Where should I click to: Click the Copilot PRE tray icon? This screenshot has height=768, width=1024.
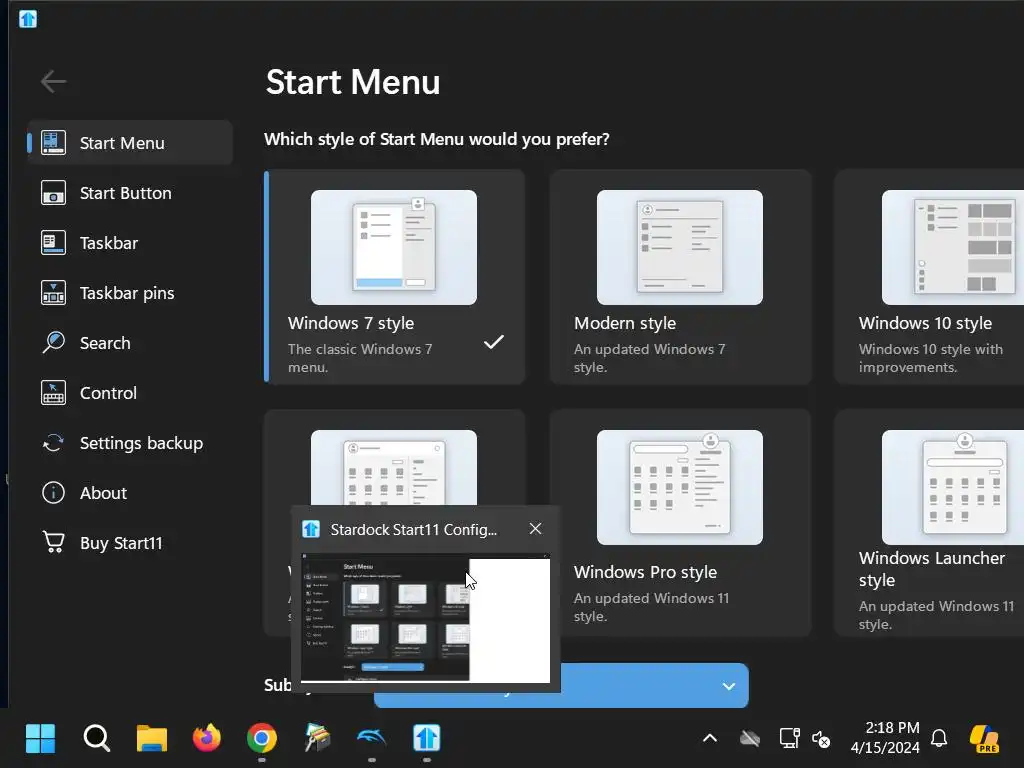pos(984,739)
